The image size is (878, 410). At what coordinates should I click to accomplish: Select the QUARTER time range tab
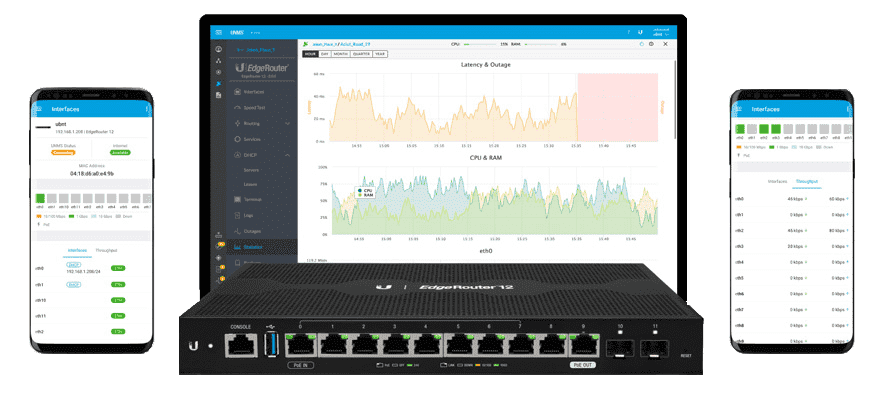click(361, 54)
